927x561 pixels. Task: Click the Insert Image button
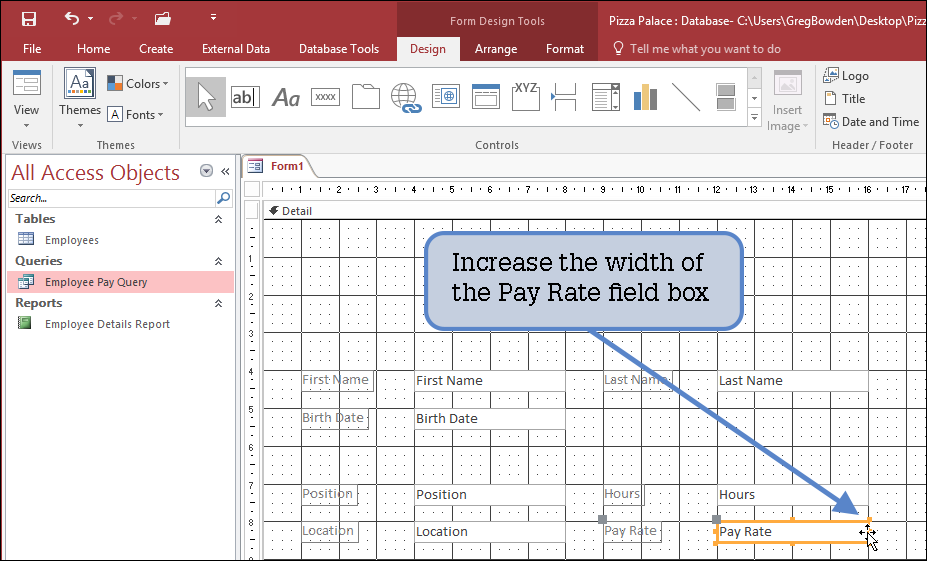point(787,100)
